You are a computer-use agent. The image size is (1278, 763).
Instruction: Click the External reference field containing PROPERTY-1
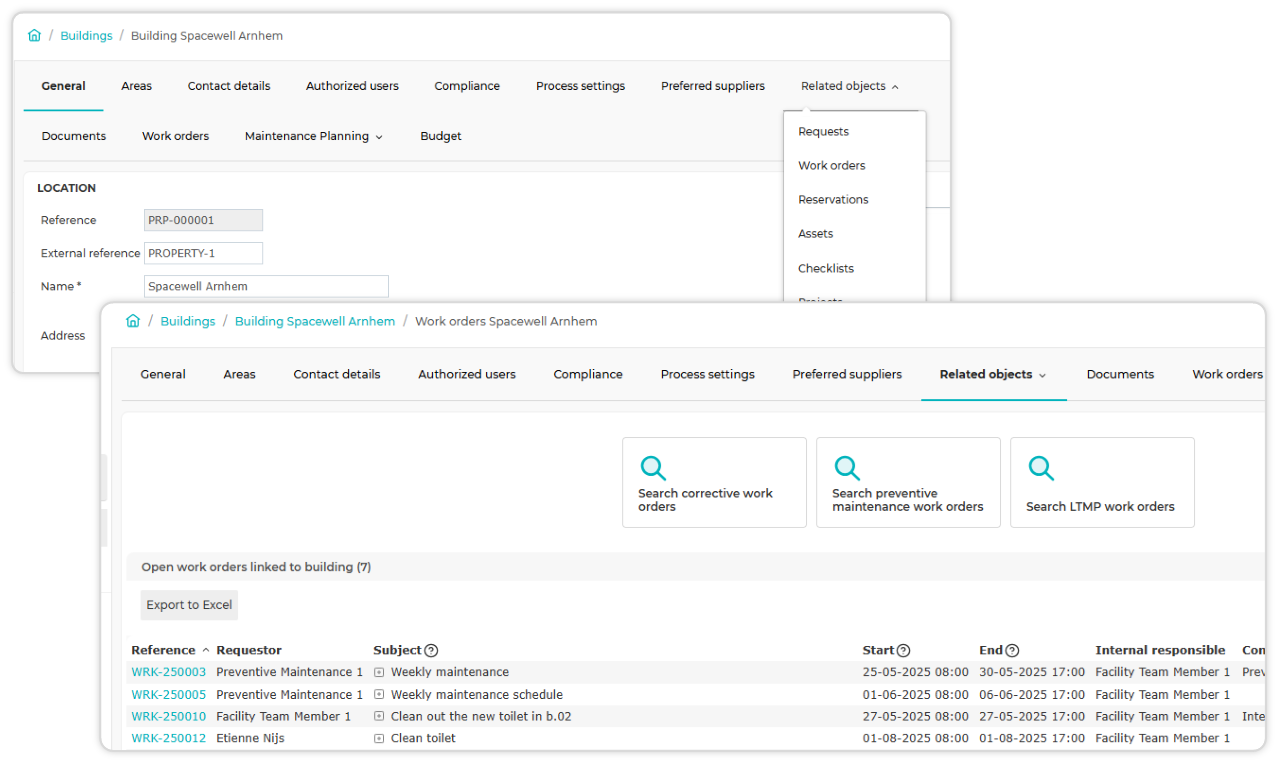pyautogui.click(x=203, y=253)
